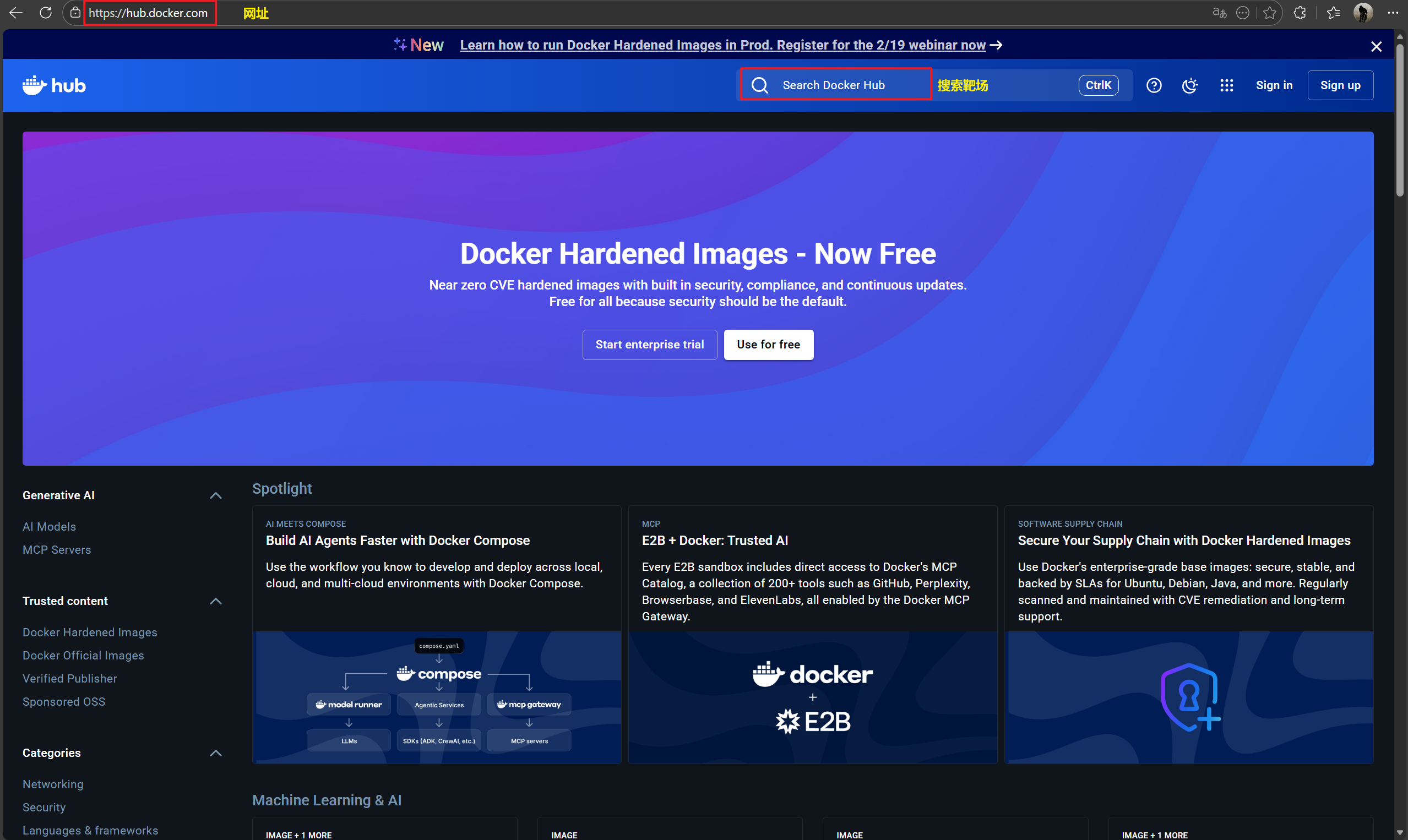
Task: Open browser profile avatar
Action: pyautogui.click(x=1363, y=13)
